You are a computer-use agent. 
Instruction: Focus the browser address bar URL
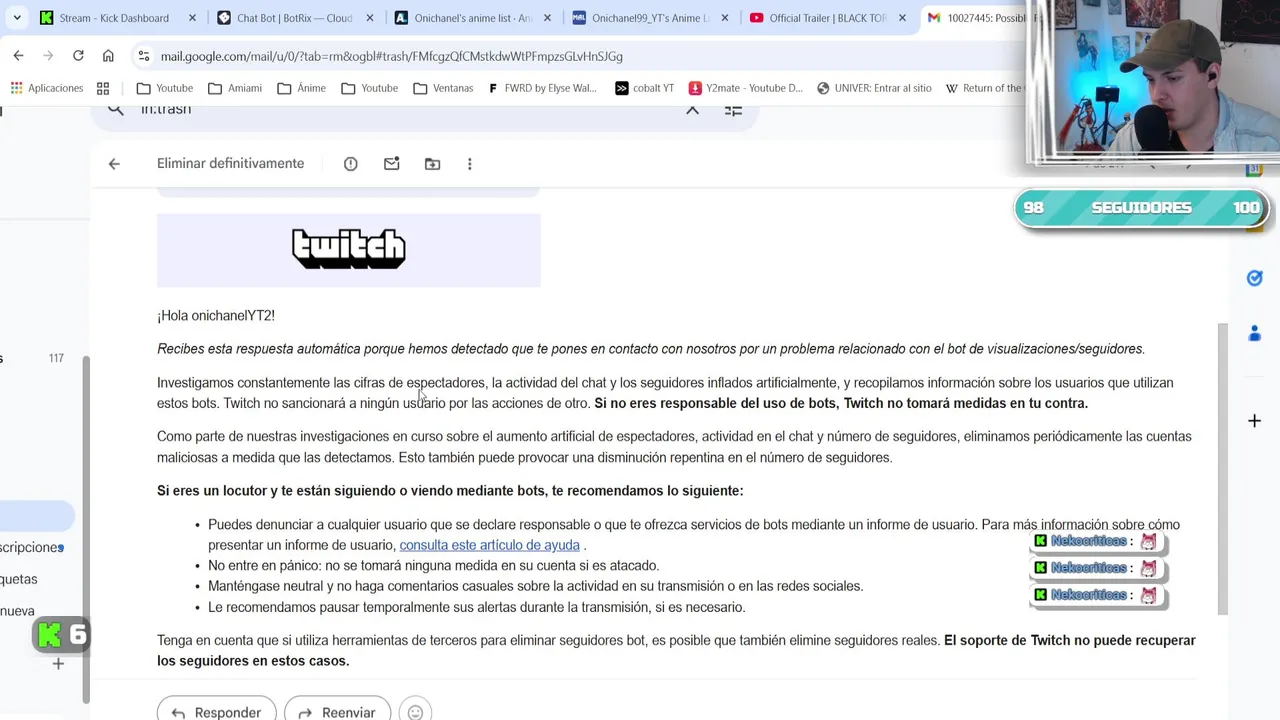(x=391, y=56)
